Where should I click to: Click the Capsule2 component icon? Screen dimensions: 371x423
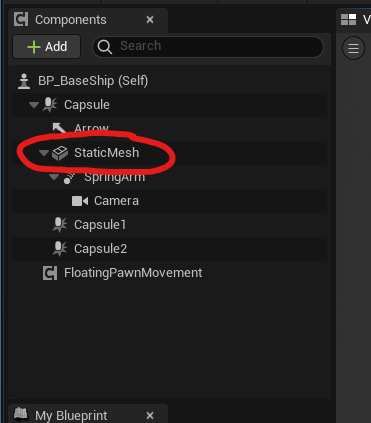[x=60, y=249]
